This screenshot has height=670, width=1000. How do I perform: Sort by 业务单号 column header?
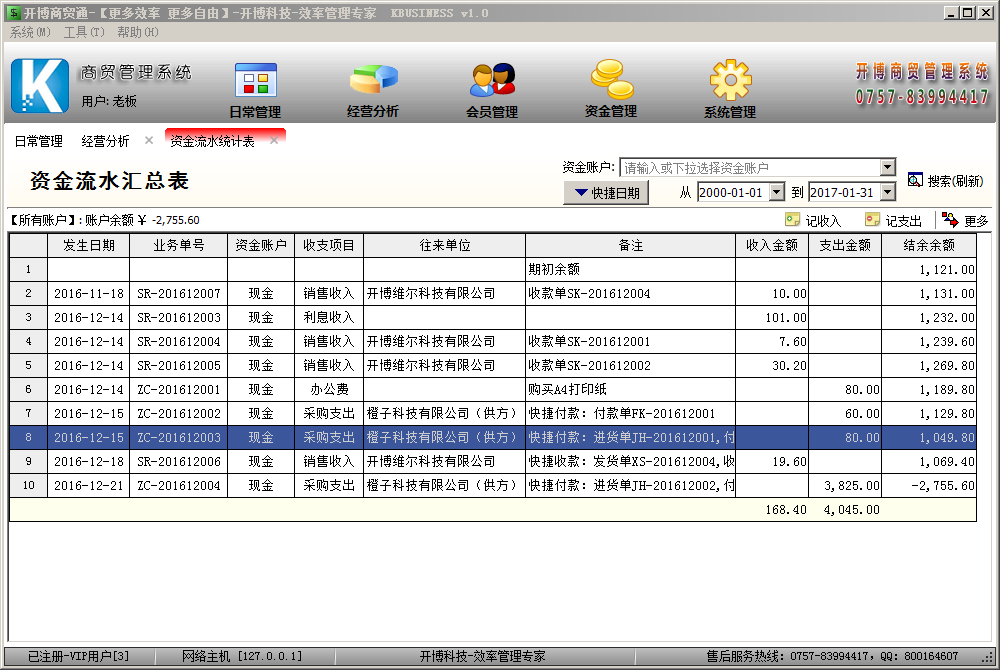point(179,245)
